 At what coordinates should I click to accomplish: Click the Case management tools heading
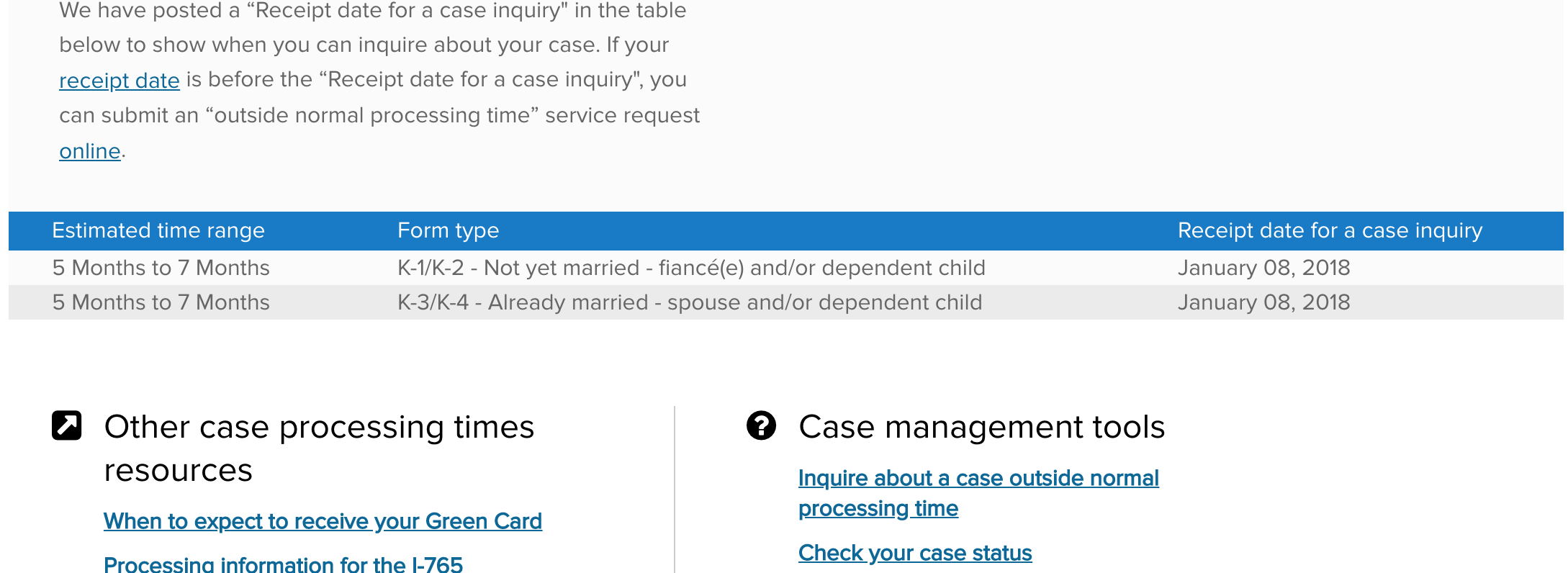[981, 427]
